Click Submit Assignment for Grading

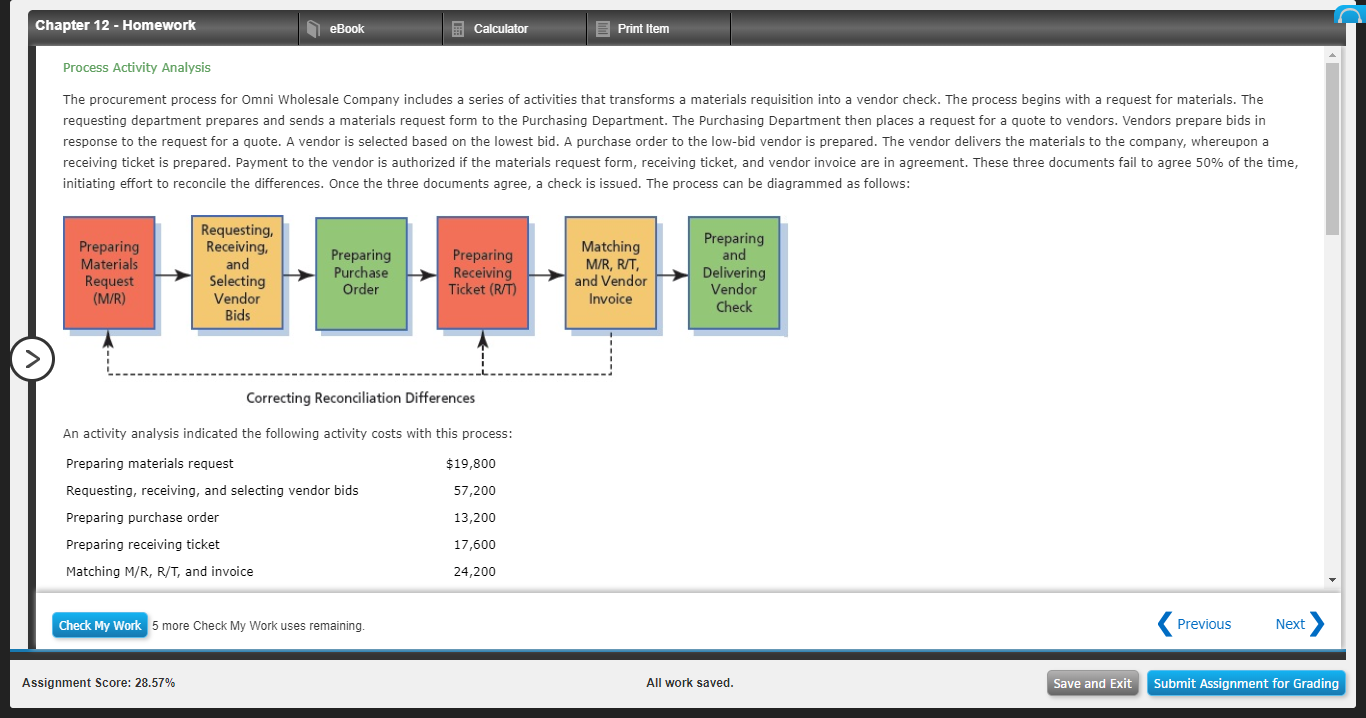pos(1246,683)
